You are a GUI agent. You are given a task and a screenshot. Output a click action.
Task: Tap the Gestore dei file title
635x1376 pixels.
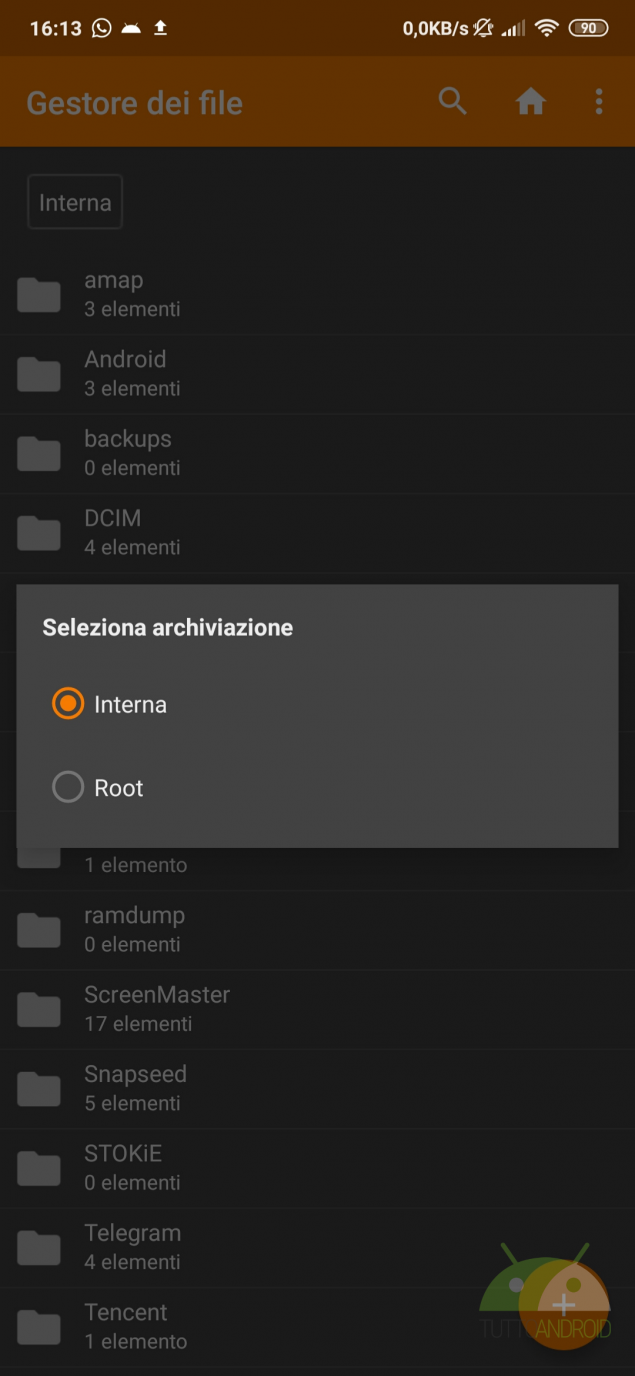coord(134,103)
